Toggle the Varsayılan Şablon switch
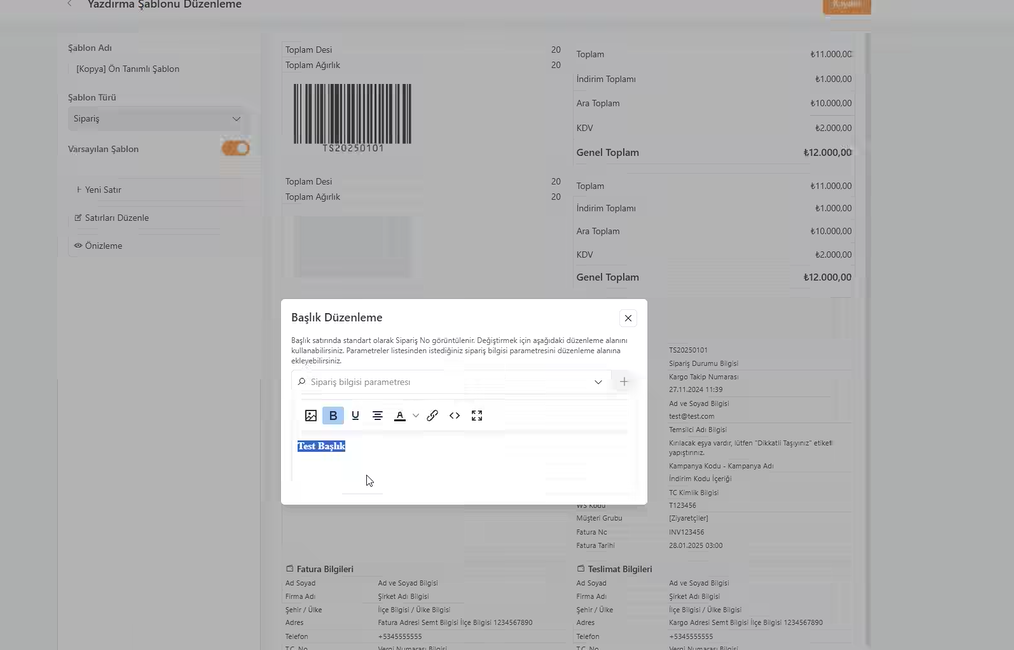 235,149
